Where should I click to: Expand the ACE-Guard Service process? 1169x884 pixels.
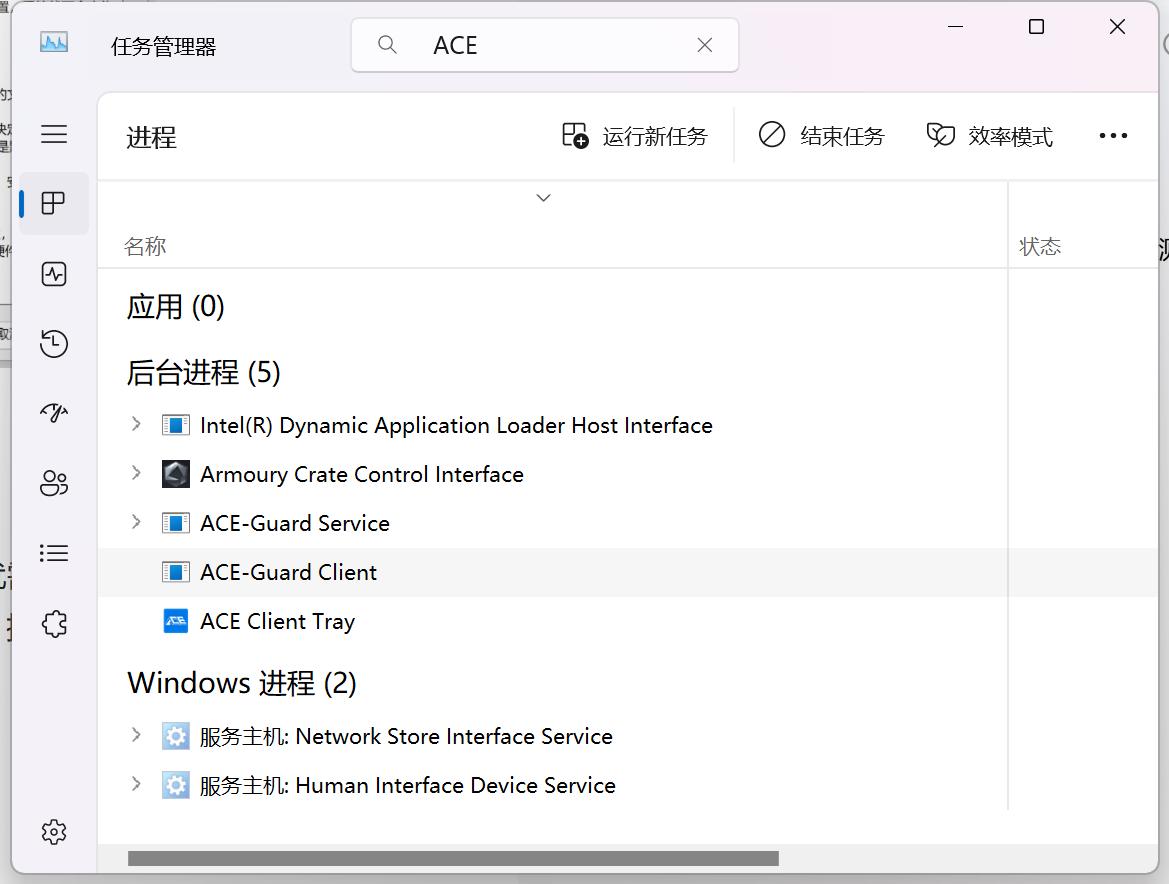[x=136, y=523]
